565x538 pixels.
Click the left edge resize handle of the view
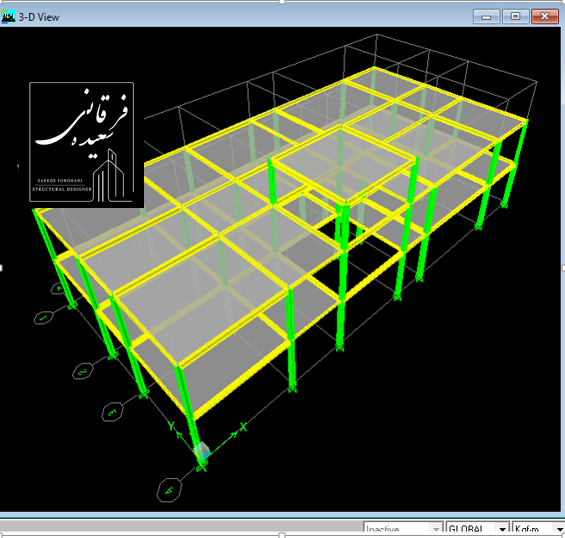1,268
